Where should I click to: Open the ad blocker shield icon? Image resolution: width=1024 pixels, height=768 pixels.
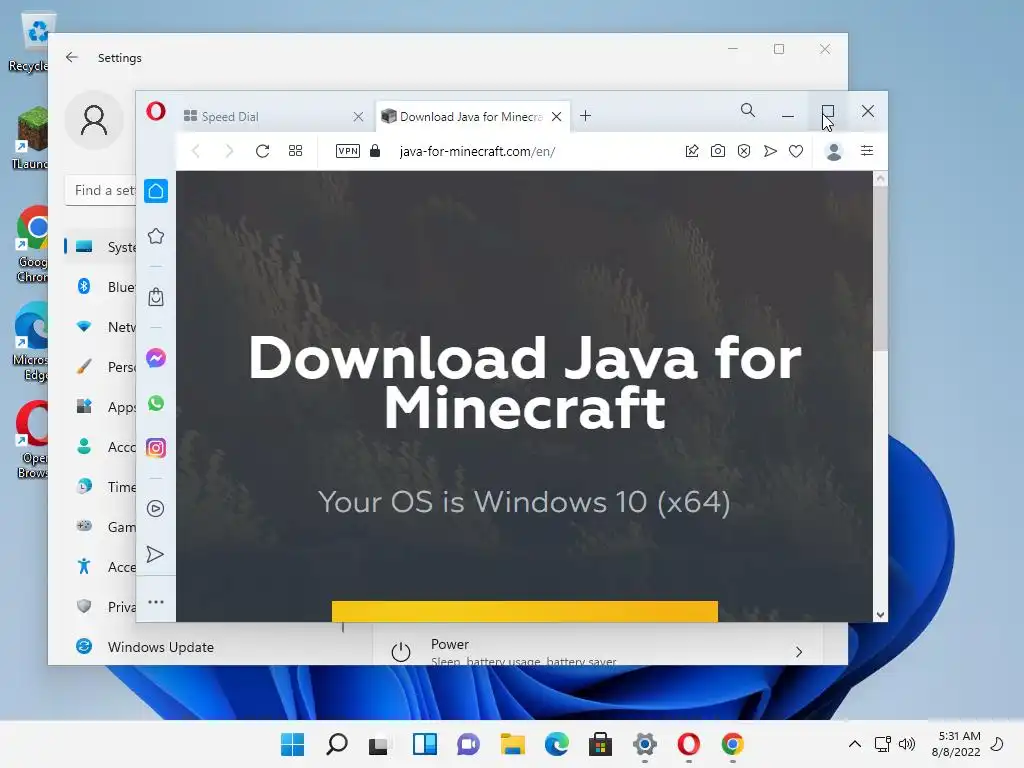[744, 151]
